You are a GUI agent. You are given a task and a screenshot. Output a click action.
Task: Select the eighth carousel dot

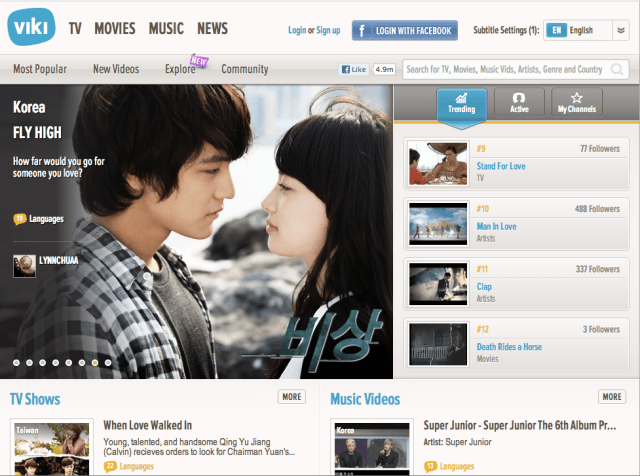point(108,363)
